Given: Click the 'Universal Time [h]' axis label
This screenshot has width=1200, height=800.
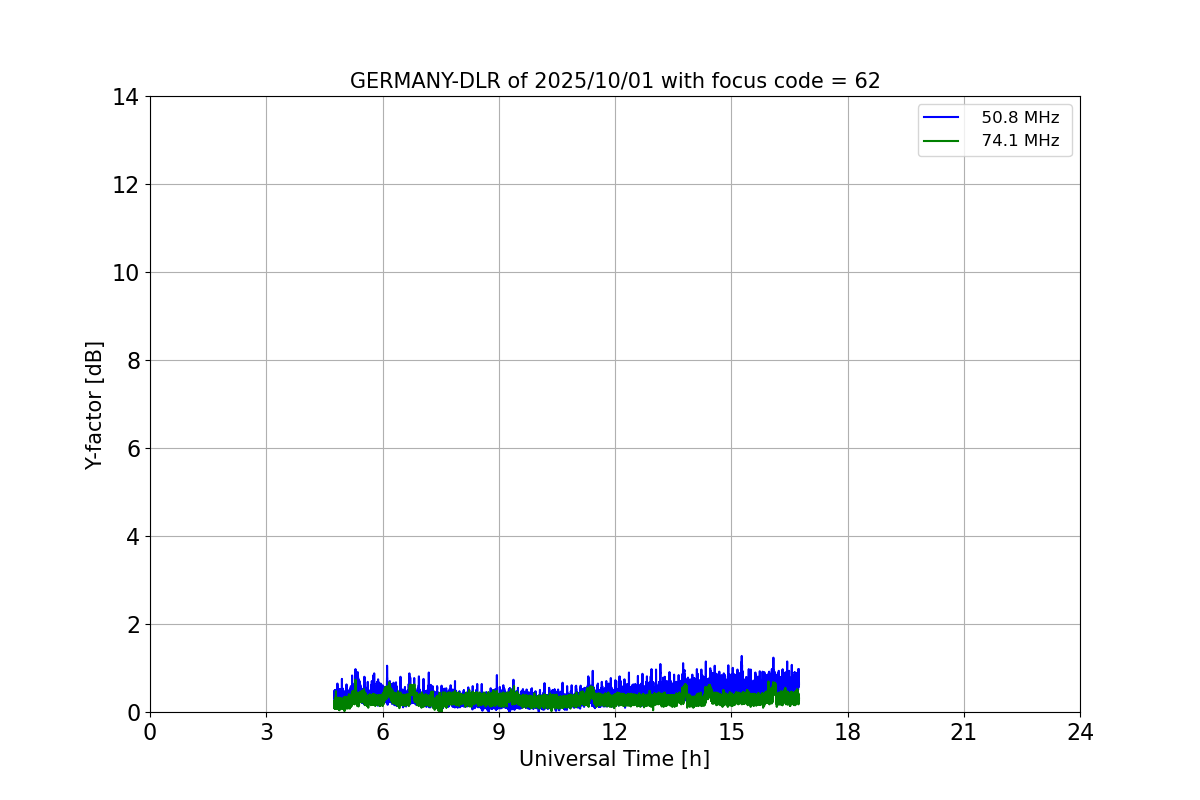Looking at the screenshot, I should 614,759.
